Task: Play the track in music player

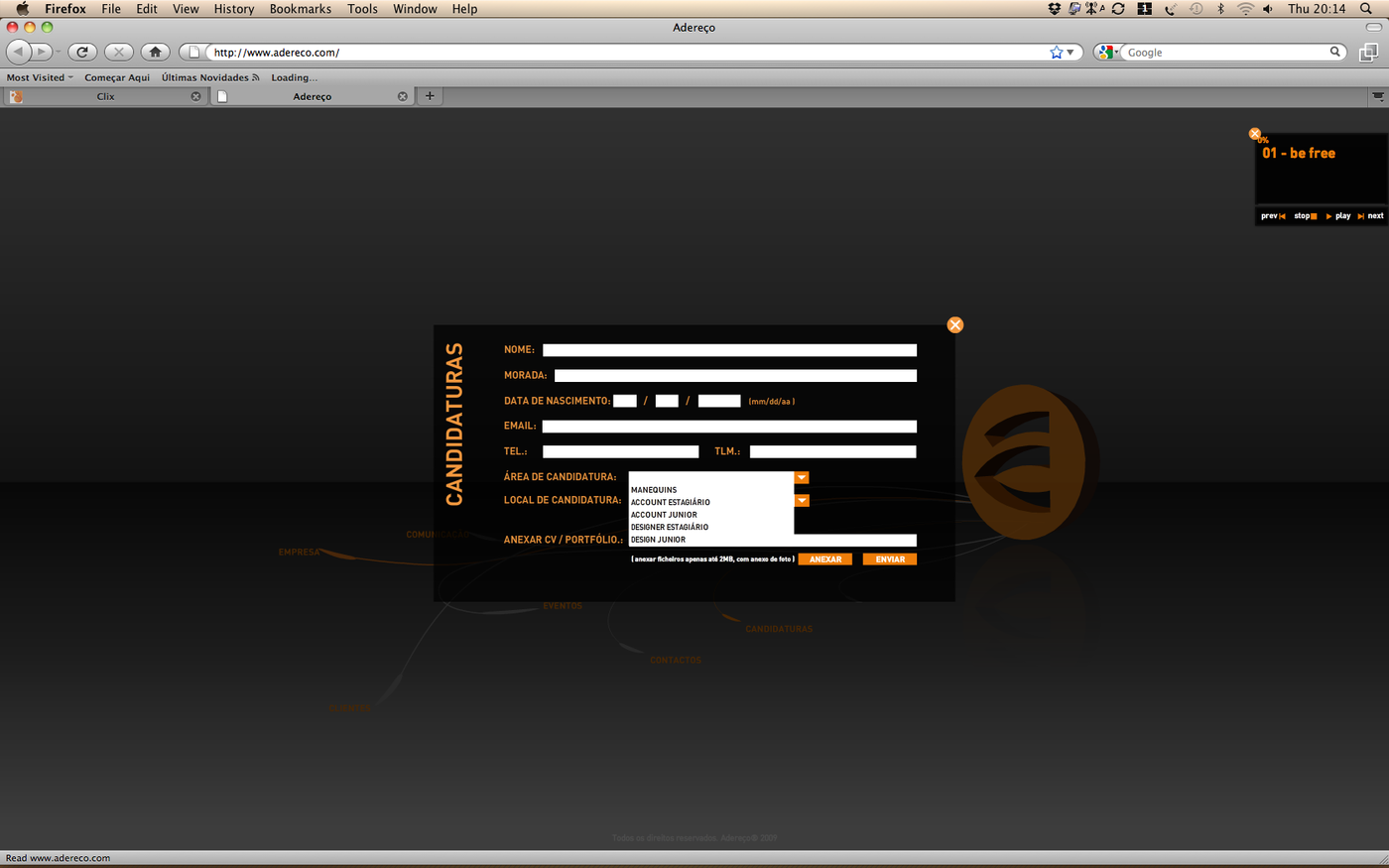Action: [1338, 215]
